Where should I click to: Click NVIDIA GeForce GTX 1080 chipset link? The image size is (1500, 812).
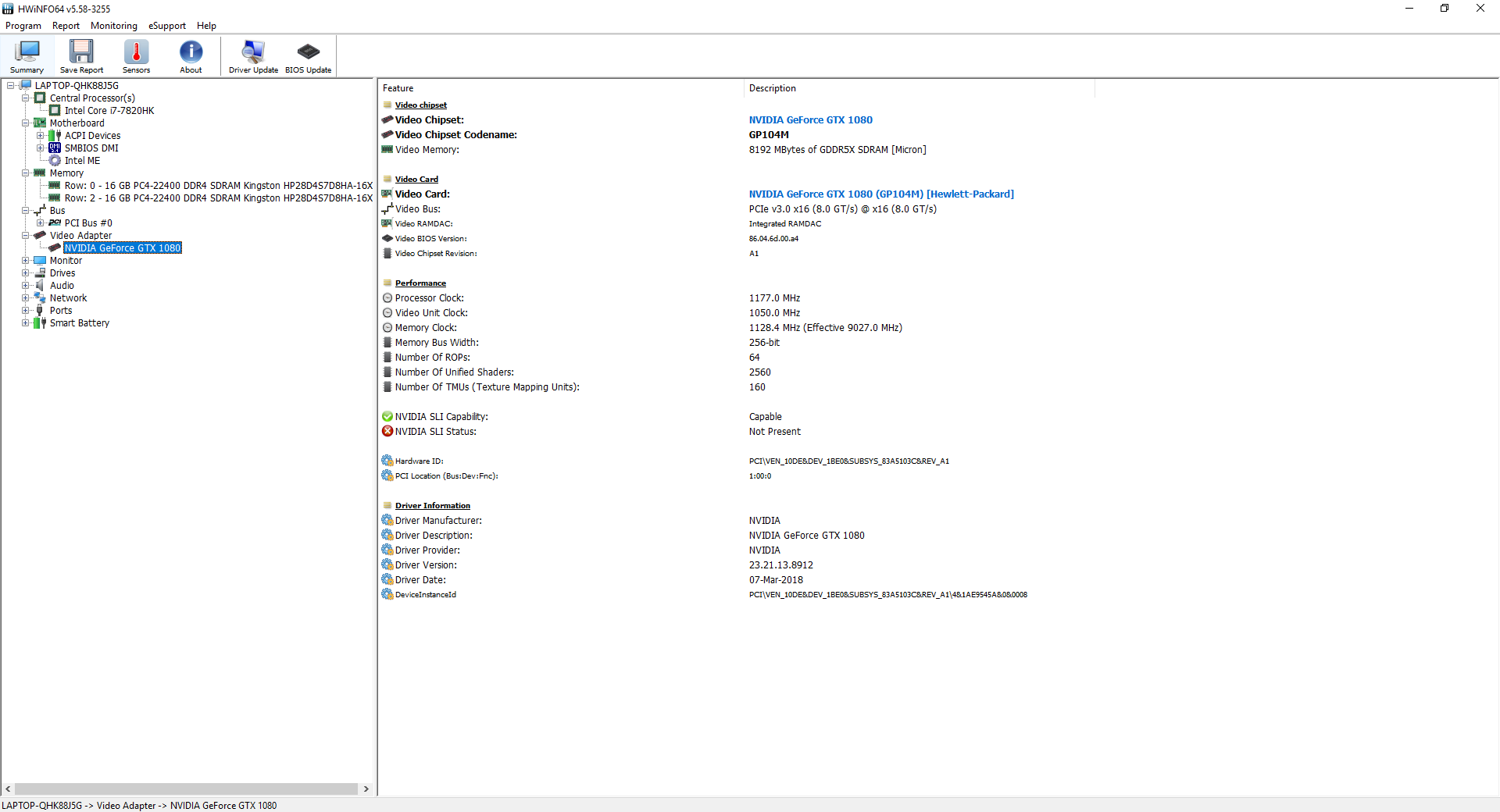pyautogui.click(x=811, y=120)
